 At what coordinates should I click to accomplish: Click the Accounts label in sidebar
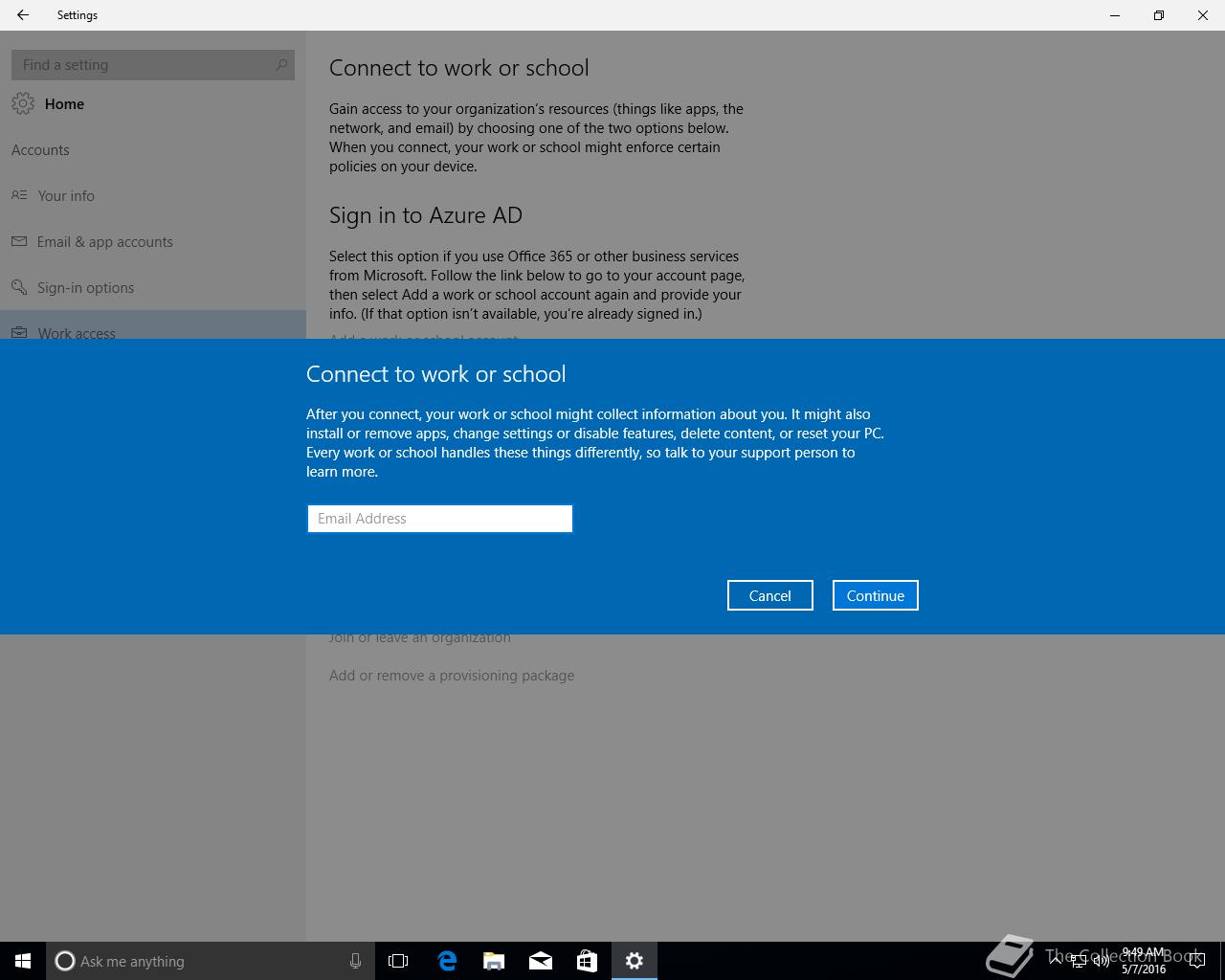click(x=40, y=150)
